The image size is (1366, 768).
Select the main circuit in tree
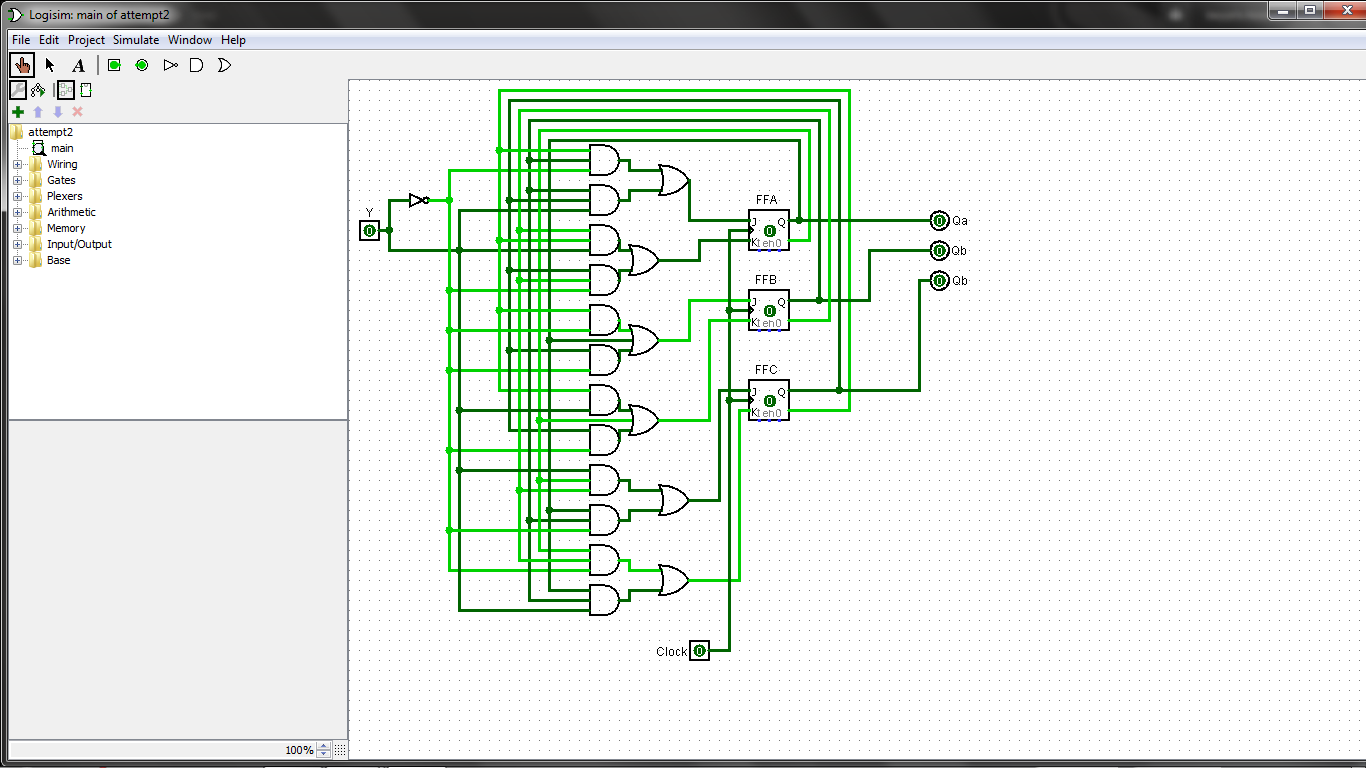(61, 148)
